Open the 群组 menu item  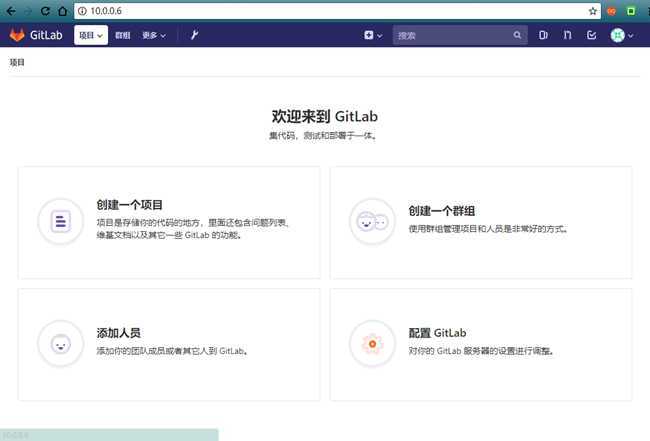122,36
